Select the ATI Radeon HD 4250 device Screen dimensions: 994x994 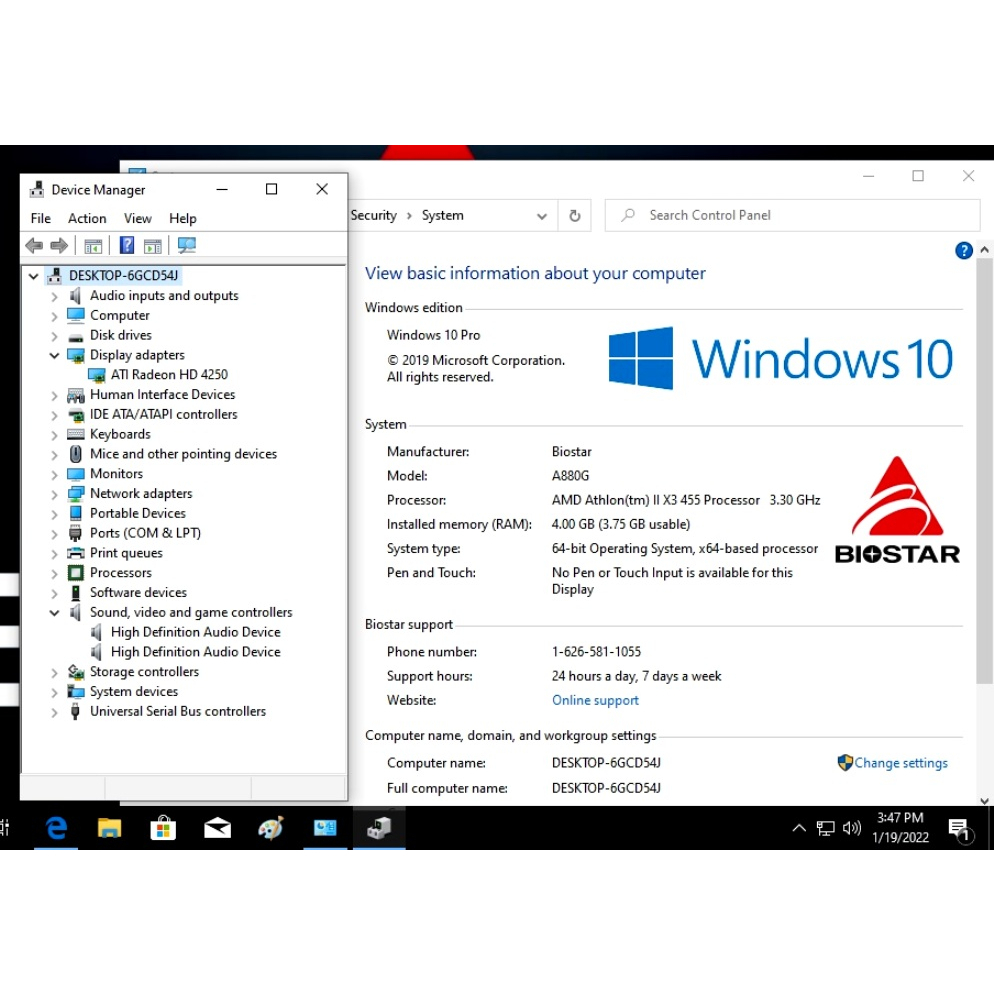168,375
